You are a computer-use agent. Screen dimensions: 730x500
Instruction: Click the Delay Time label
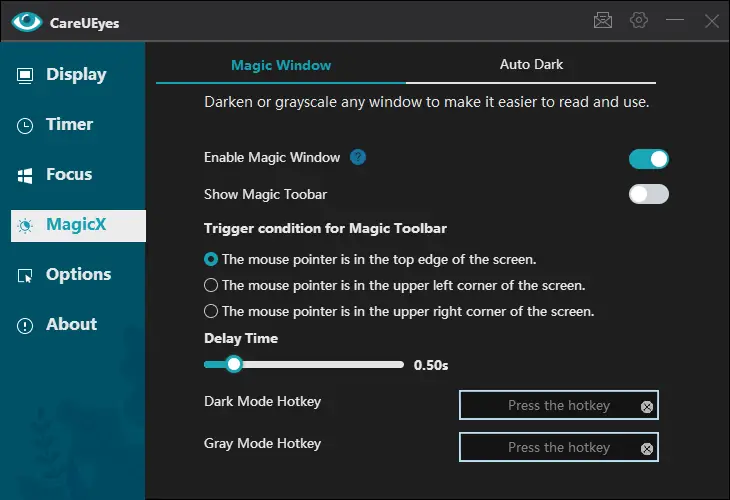pyautogui.click(x=241, y=338)
